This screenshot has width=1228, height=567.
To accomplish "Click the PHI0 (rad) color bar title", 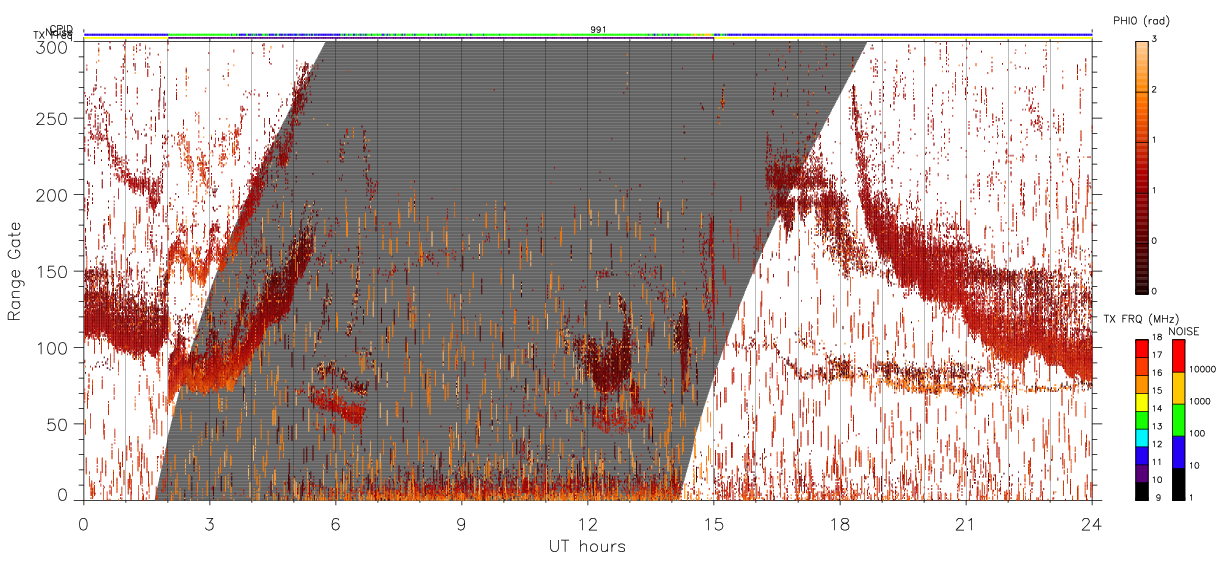I will click(x=1141, y=21).
